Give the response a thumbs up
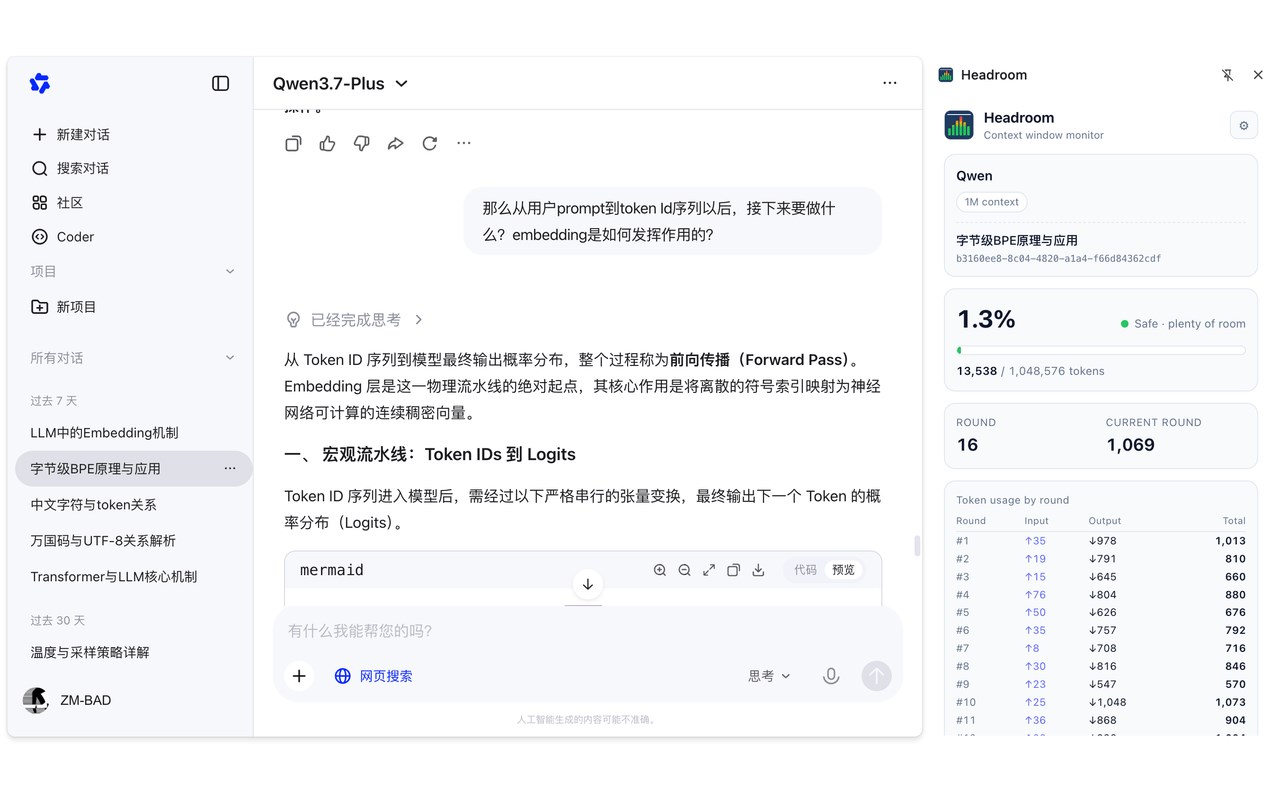The image size is (1280, 800). pyautogui.click(x=327, y=144)
